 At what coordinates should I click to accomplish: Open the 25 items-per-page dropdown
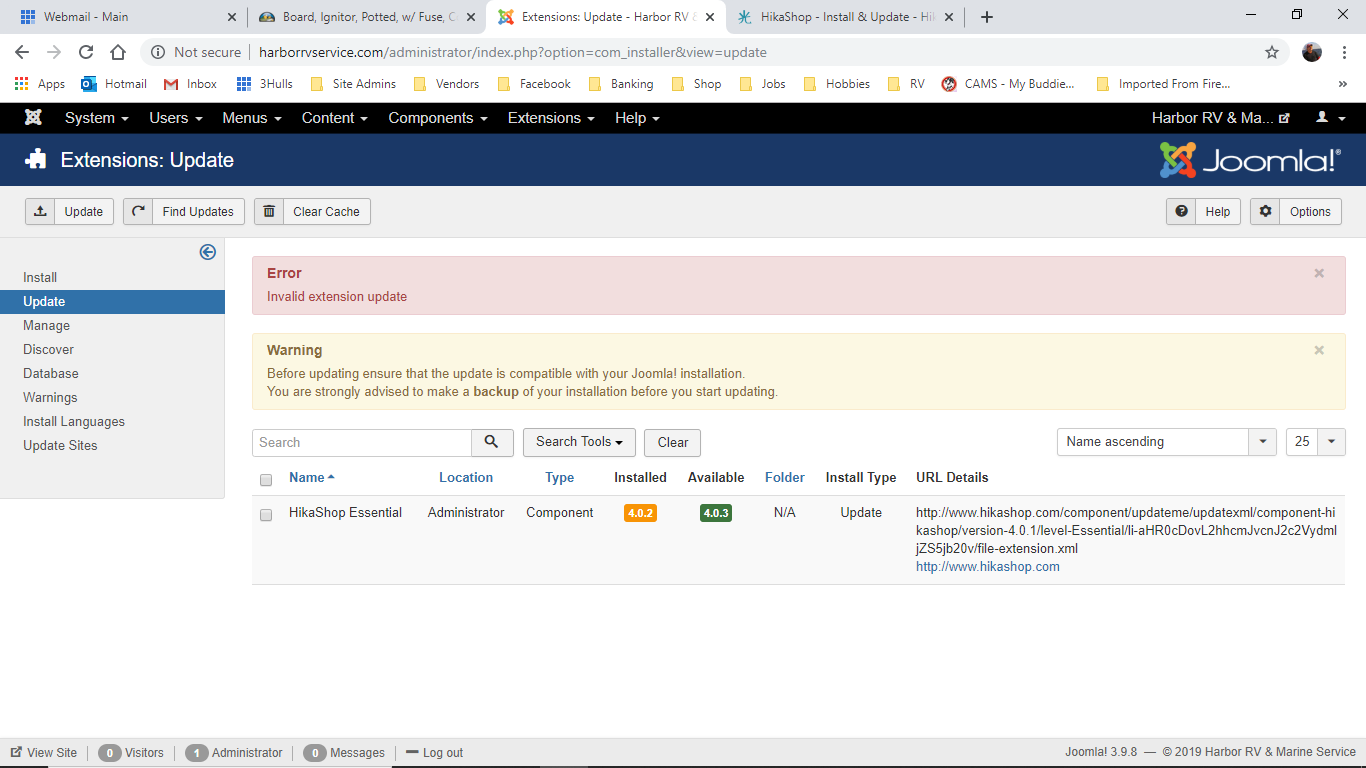click(x=1315, y=441)
